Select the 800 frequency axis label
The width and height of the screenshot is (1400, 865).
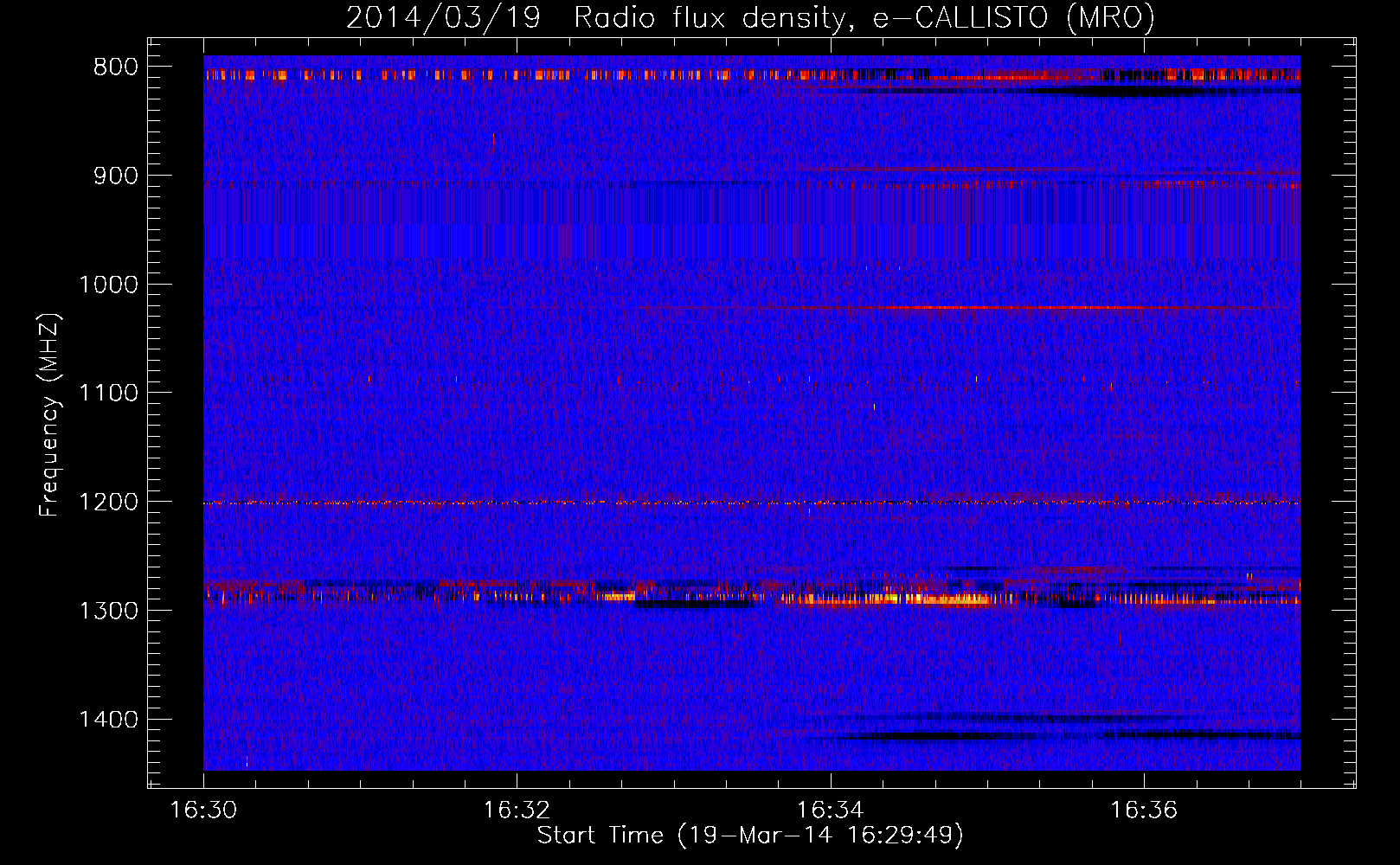pyautogui.click(x=115, y=67)
